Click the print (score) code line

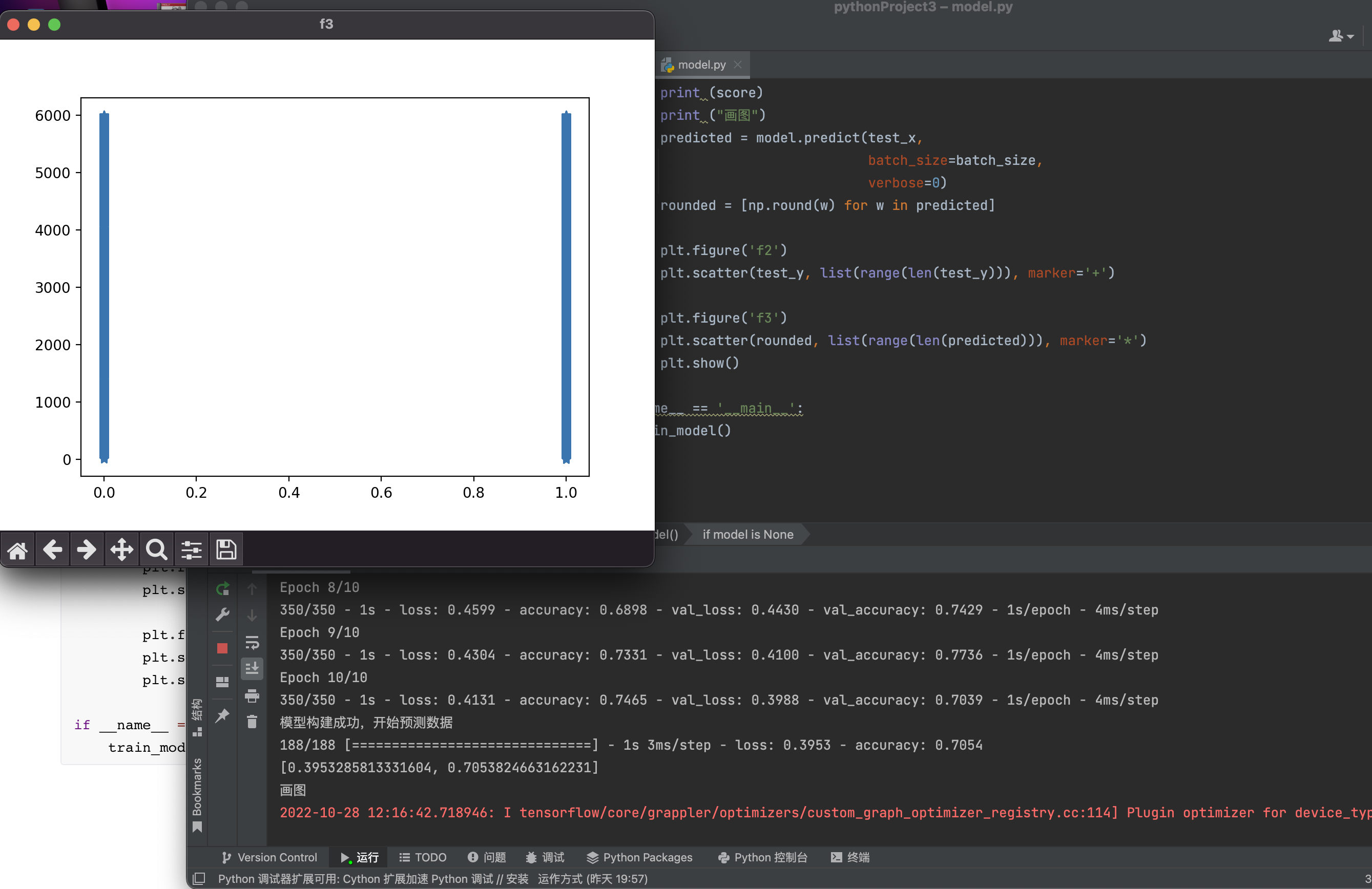tap(712, 92)
